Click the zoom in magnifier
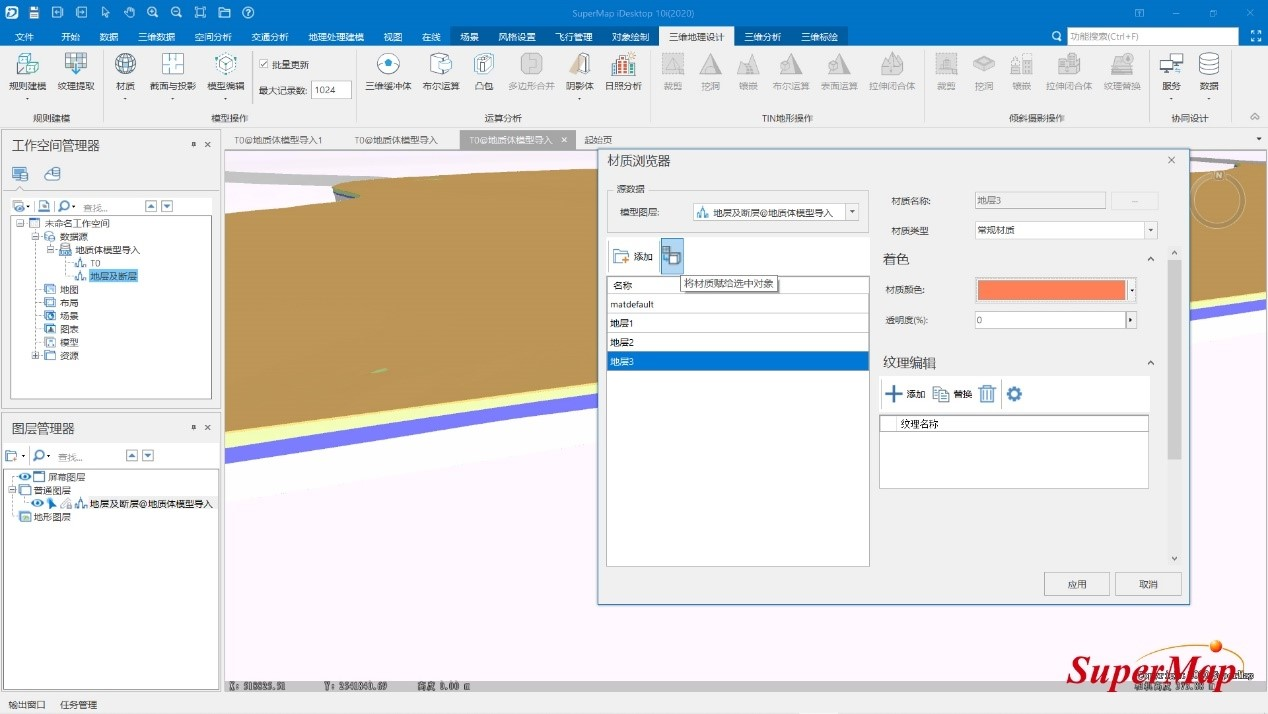 (153, 12)
